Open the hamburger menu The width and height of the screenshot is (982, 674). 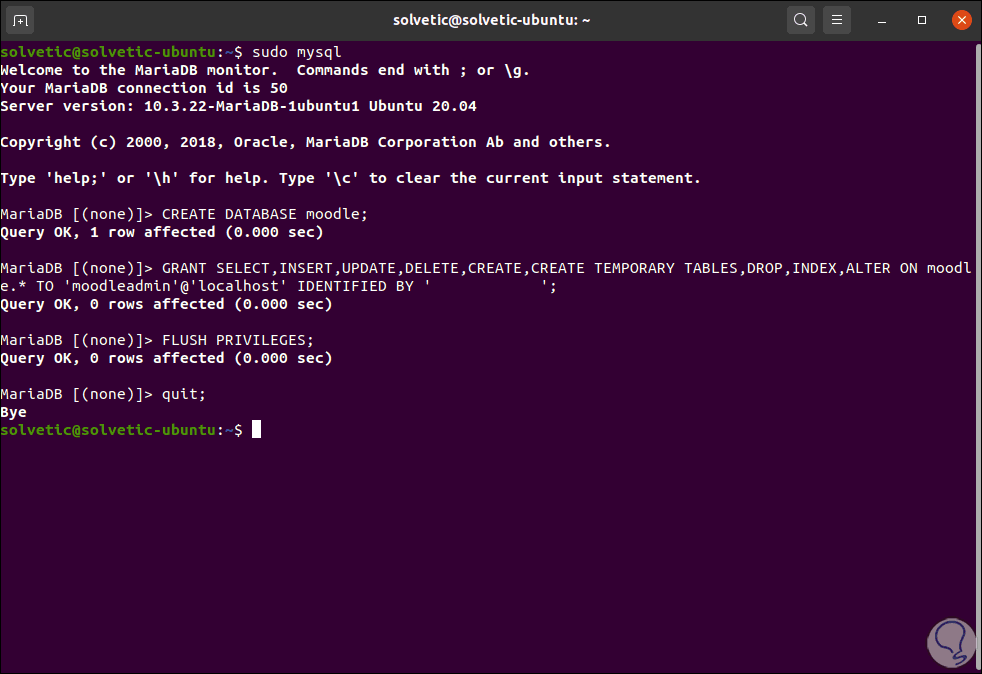(x=838, y=19)
